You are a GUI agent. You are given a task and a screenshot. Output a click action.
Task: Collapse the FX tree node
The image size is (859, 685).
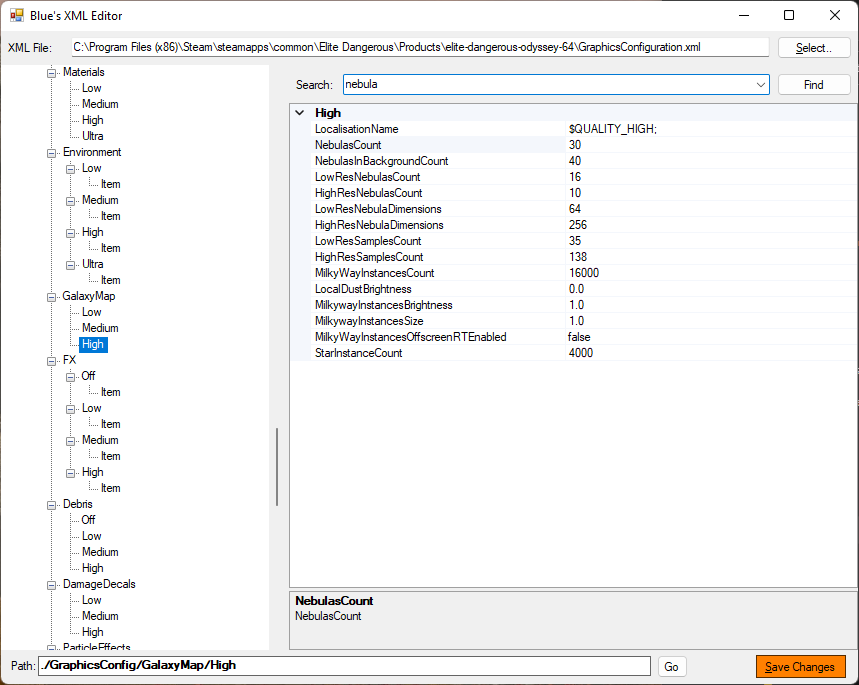click(x=51, y=361)
